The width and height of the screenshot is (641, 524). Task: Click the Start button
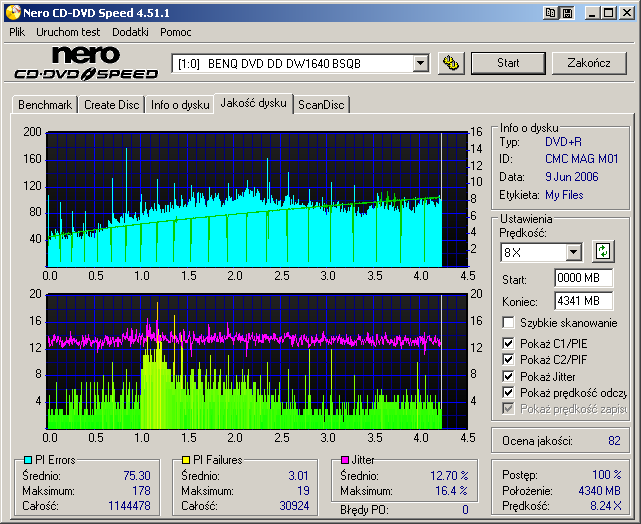pyautogui.click(x=508, y=63)
